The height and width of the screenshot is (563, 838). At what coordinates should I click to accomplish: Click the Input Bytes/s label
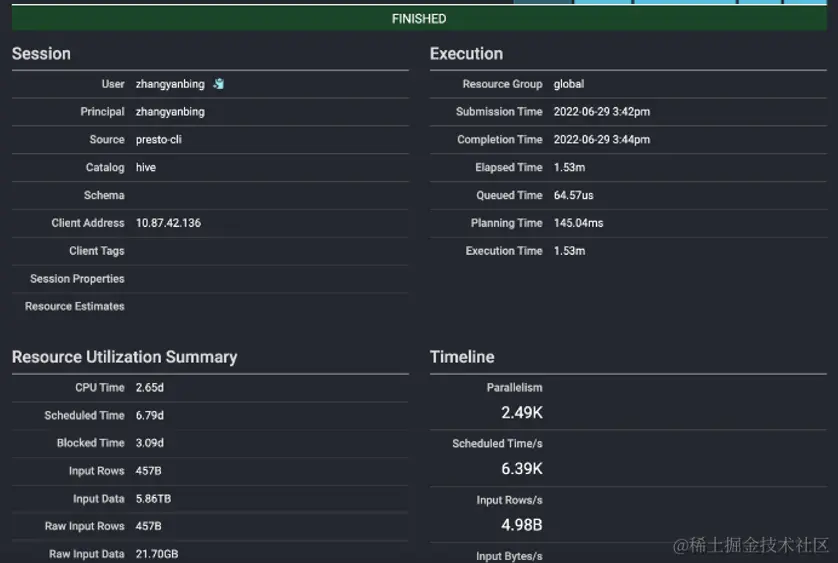tap(509, 556)
